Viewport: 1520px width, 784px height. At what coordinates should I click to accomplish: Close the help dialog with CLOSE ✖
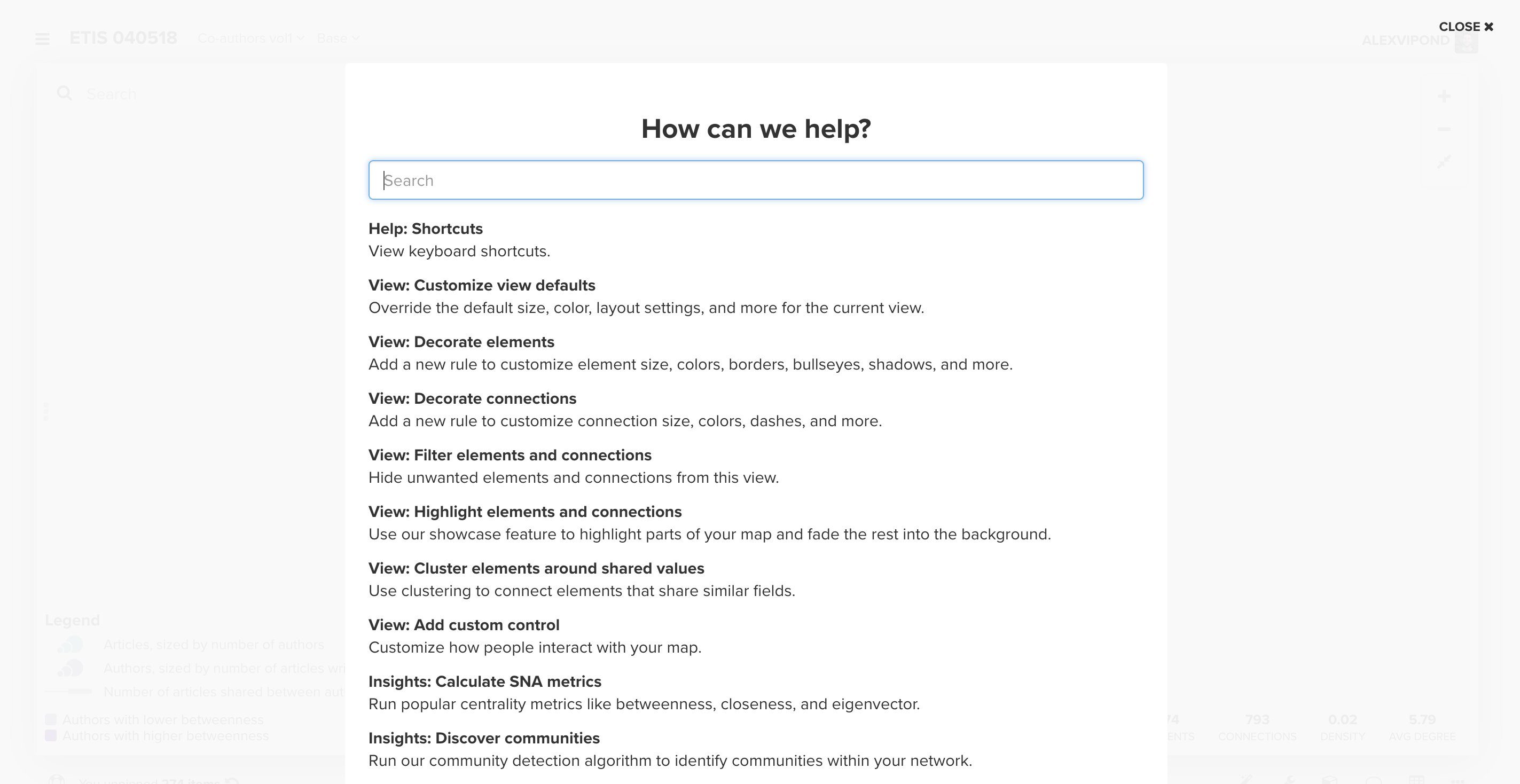click(1466, 27)
